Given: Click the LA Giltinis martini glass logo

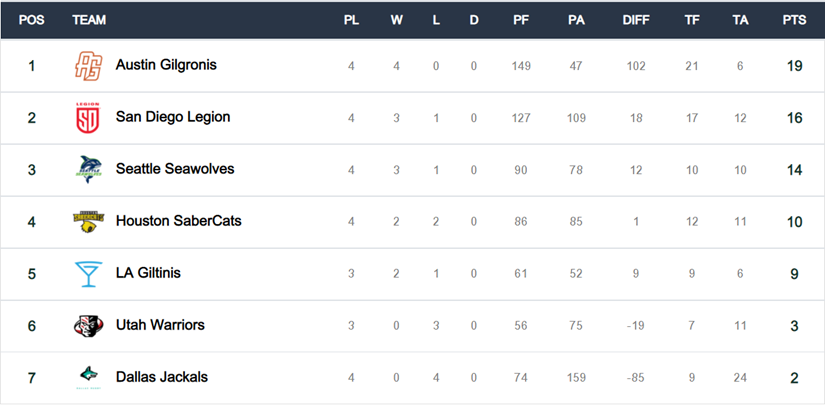Looking at the screenshot, I should point(88,274).
